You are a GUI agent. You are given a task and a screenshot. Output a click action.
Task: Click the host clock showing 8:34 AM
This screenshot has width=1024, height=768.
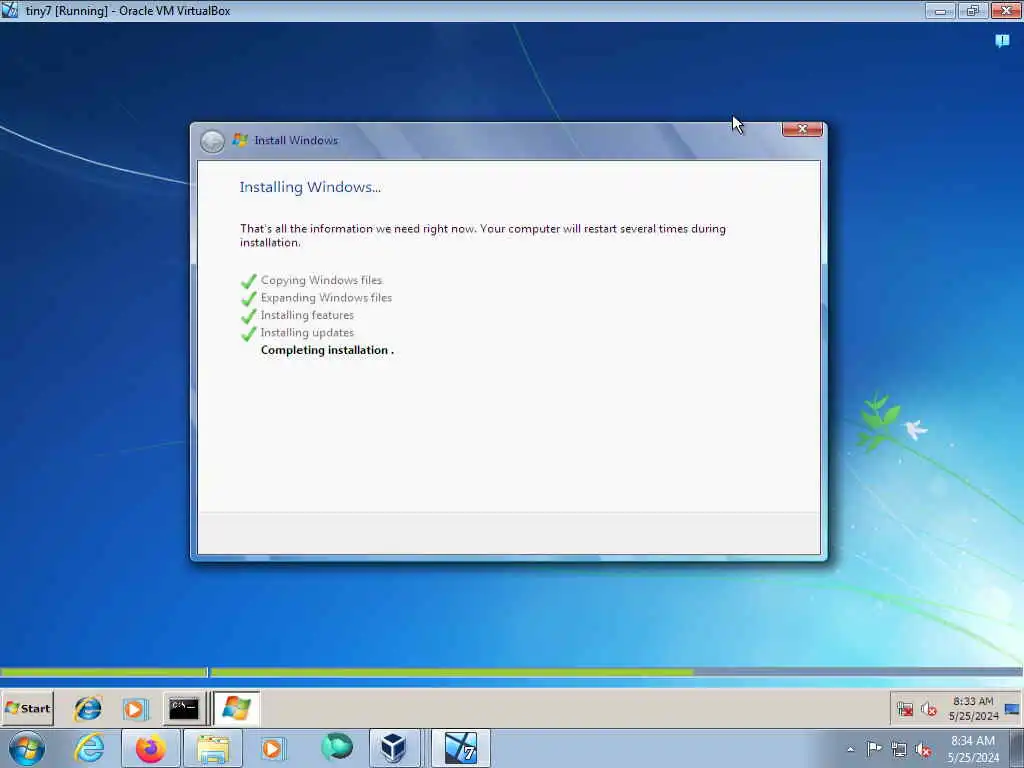coord(973,749)
